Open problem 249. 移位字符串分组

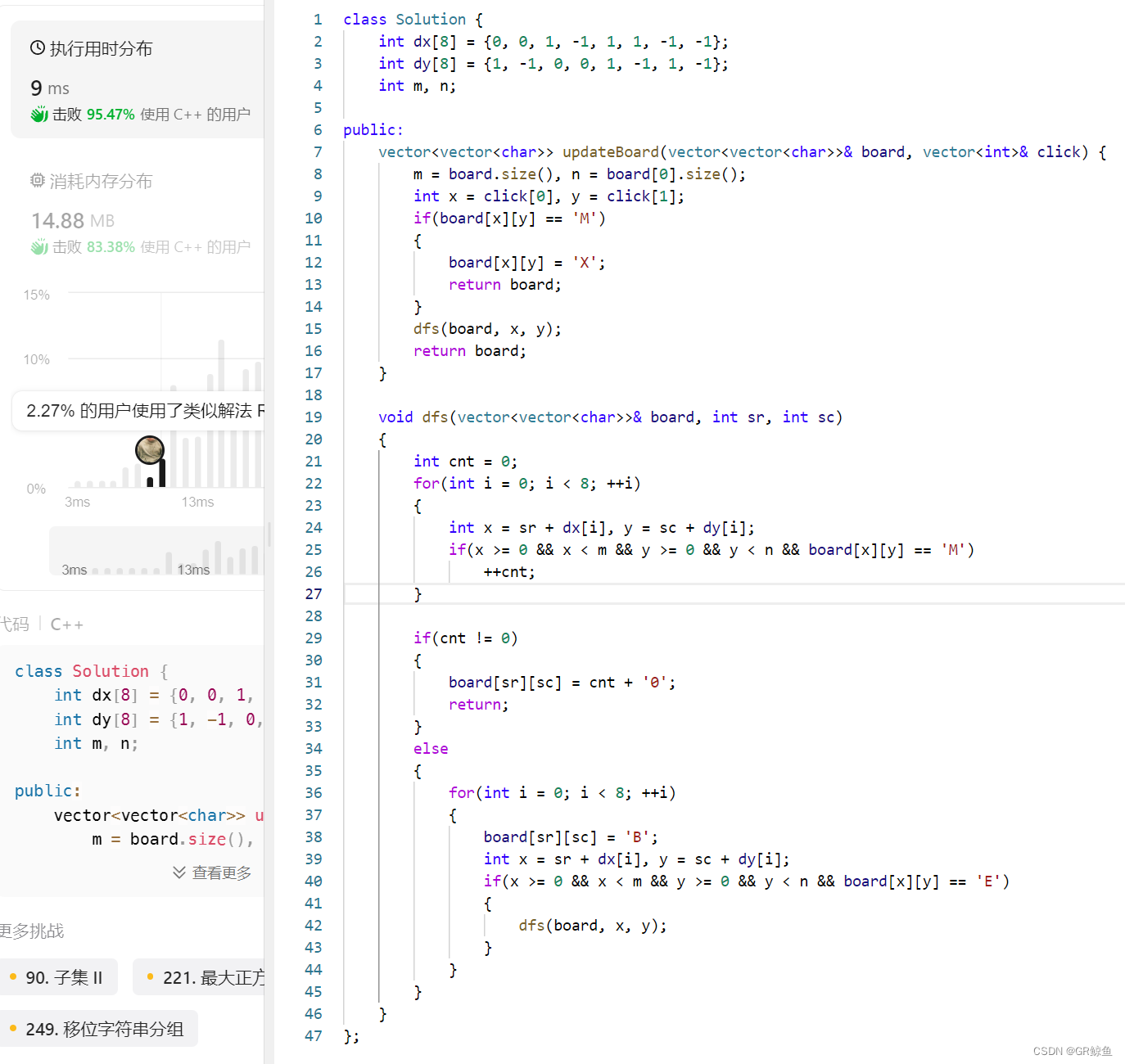[x=97, y=1029]
